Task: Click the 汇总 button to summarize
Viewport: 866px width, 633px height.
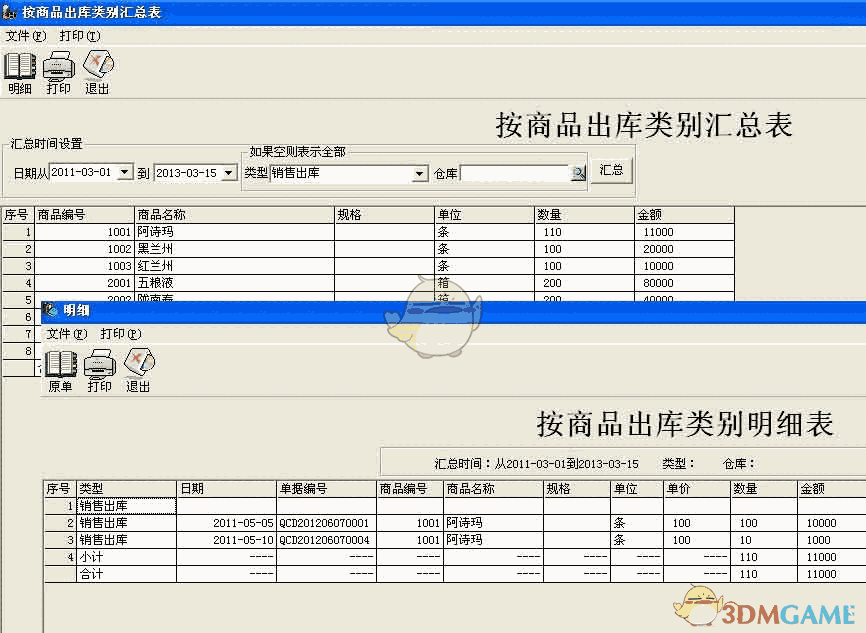Action: coord(611,169)
